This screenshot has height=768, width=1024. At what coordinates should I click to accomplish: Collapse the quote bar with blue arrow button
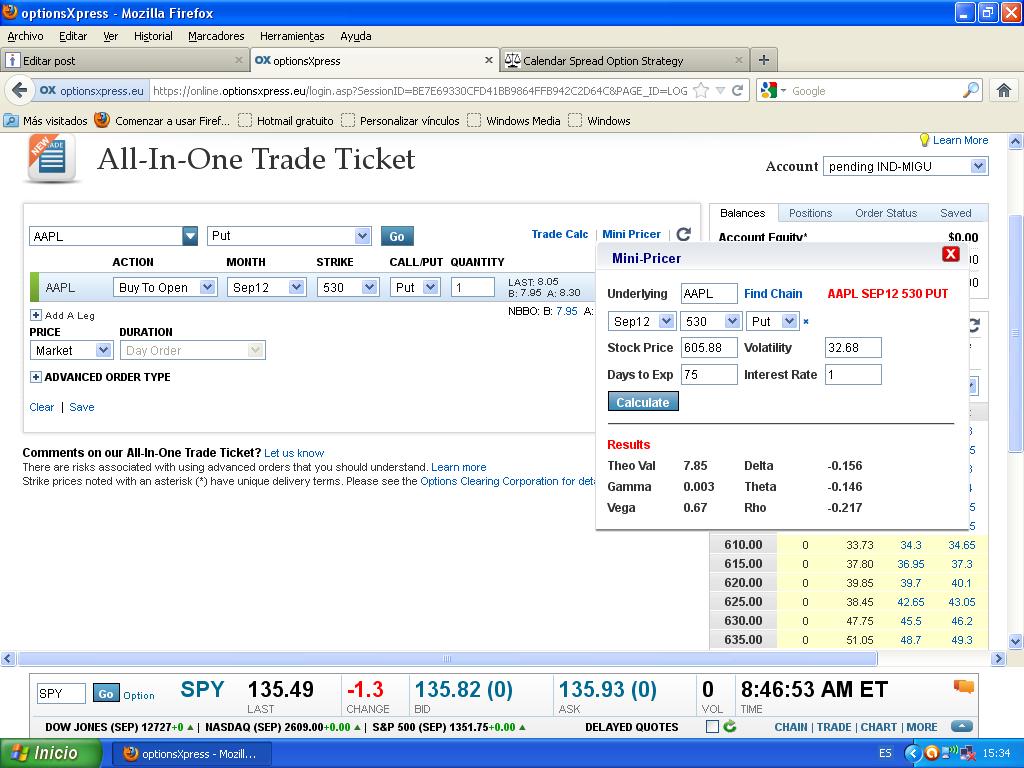(961, 727)
